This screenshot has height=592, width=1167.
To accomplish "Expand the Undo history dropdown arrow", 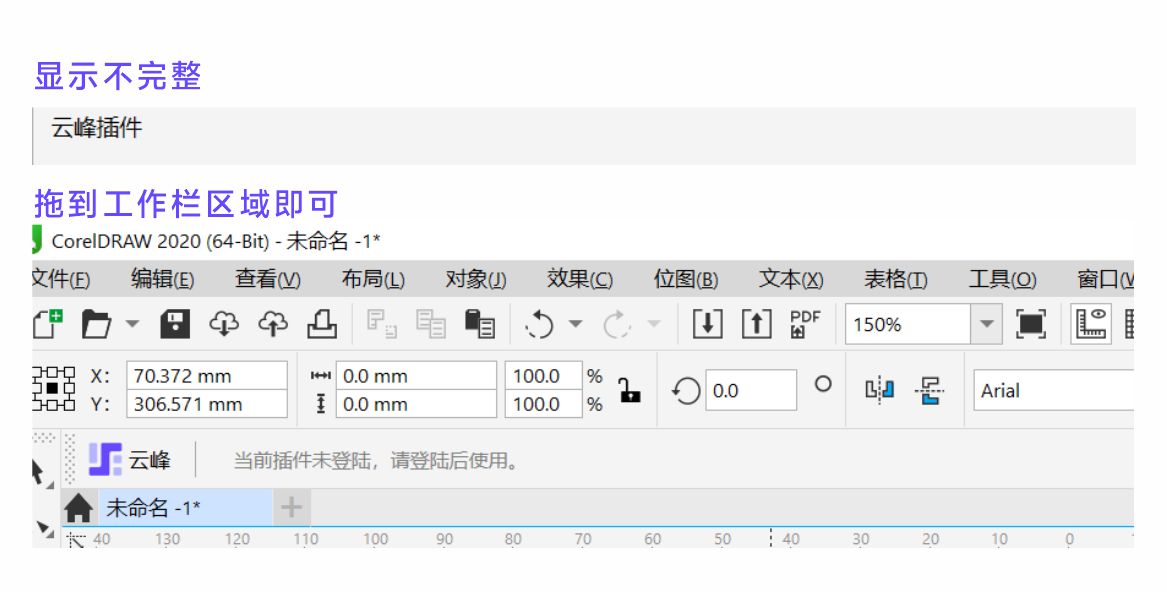I will [575, 324].
